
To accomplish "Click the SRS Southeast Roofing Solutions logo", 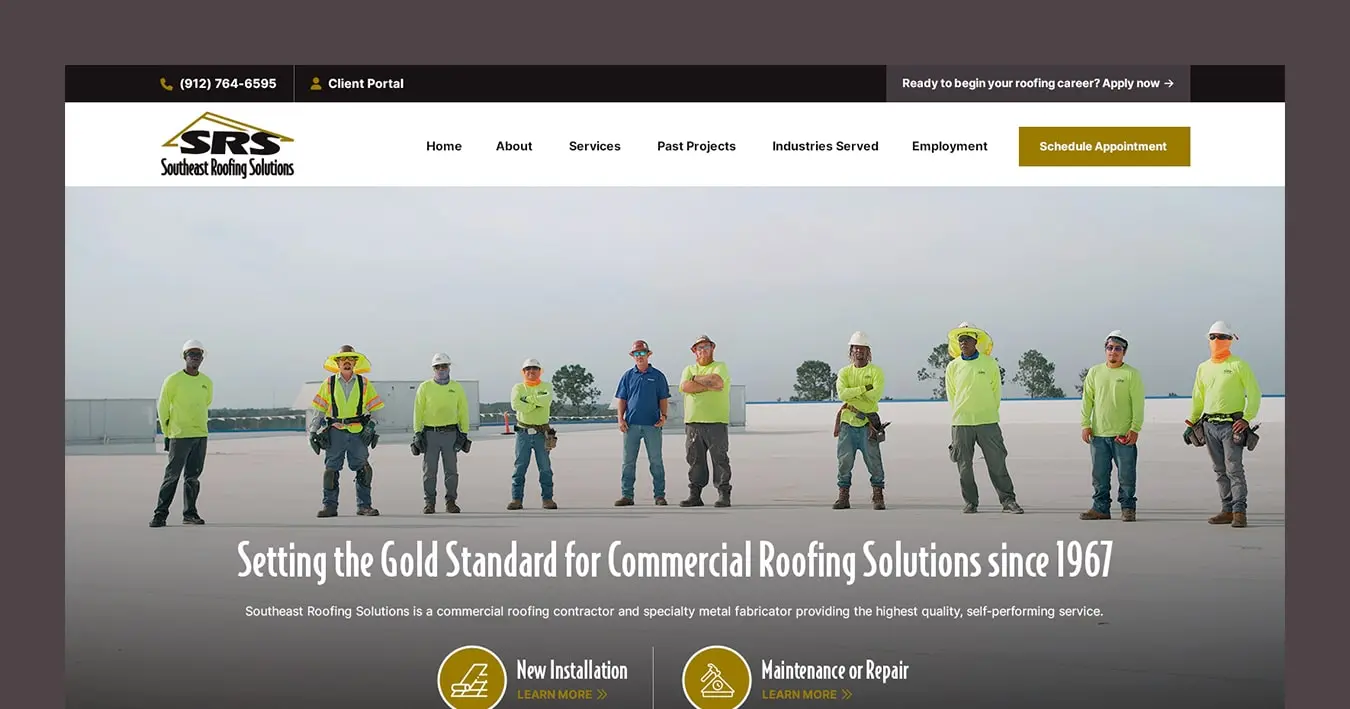I will 228,145.
